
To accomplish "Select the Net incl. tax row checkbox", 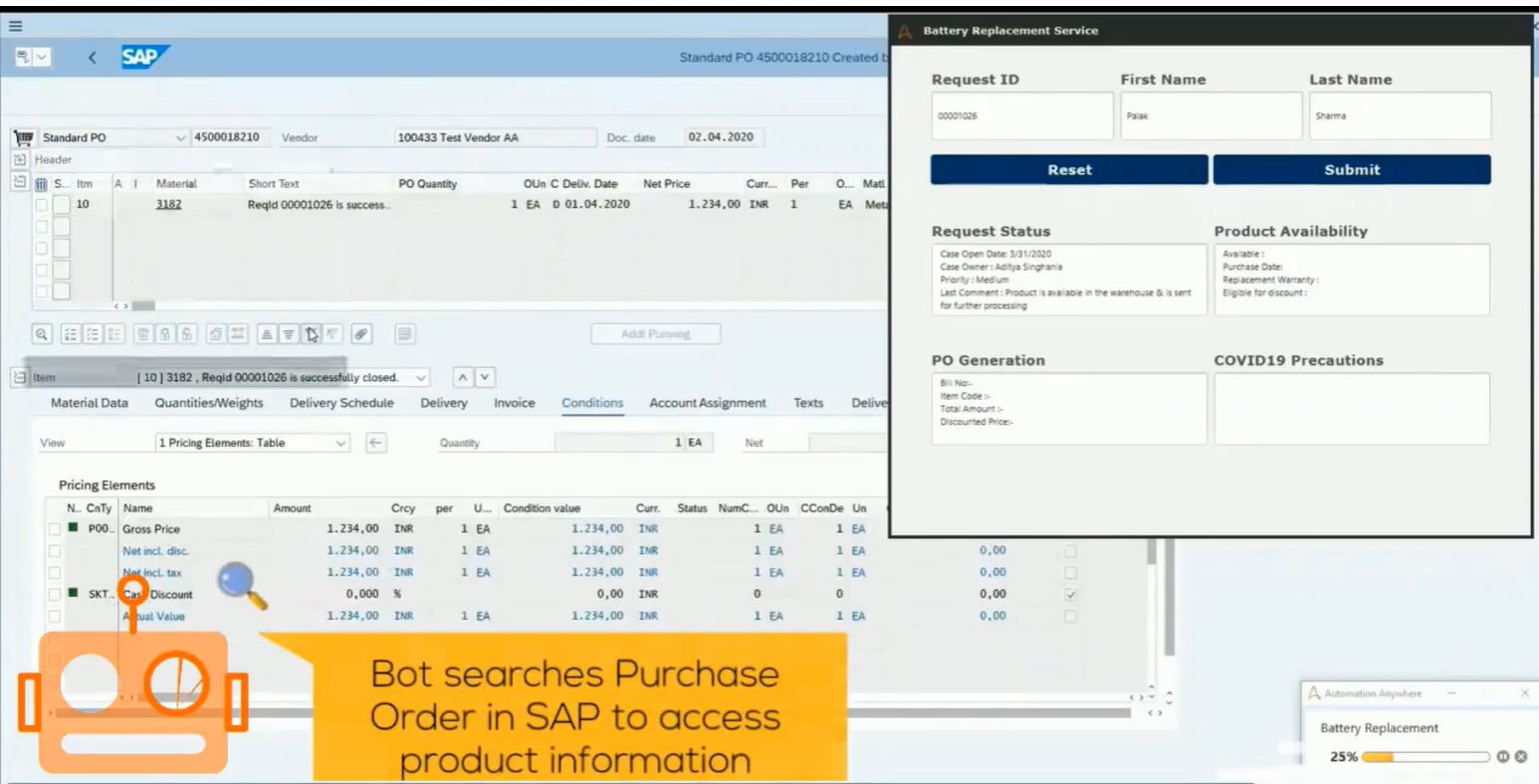I will pos(55,573).
